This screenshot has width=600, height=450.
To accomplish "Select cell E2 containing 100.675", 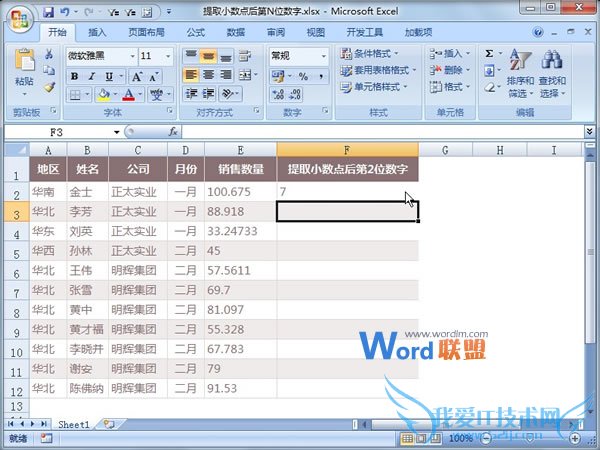I will 240,192.
